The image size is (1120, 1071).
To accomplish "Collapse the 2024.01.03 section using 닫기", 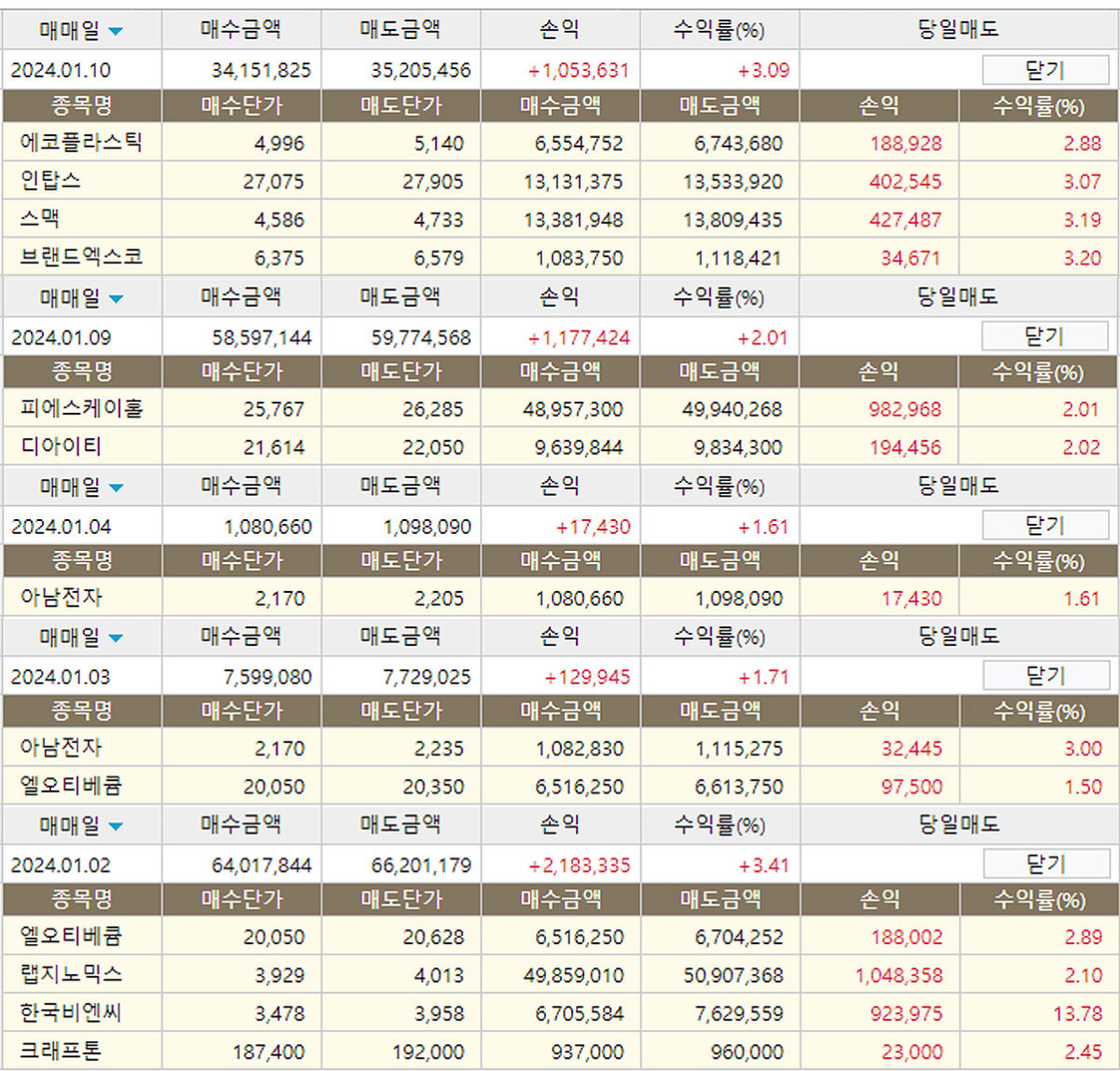I will point(1044,675).
